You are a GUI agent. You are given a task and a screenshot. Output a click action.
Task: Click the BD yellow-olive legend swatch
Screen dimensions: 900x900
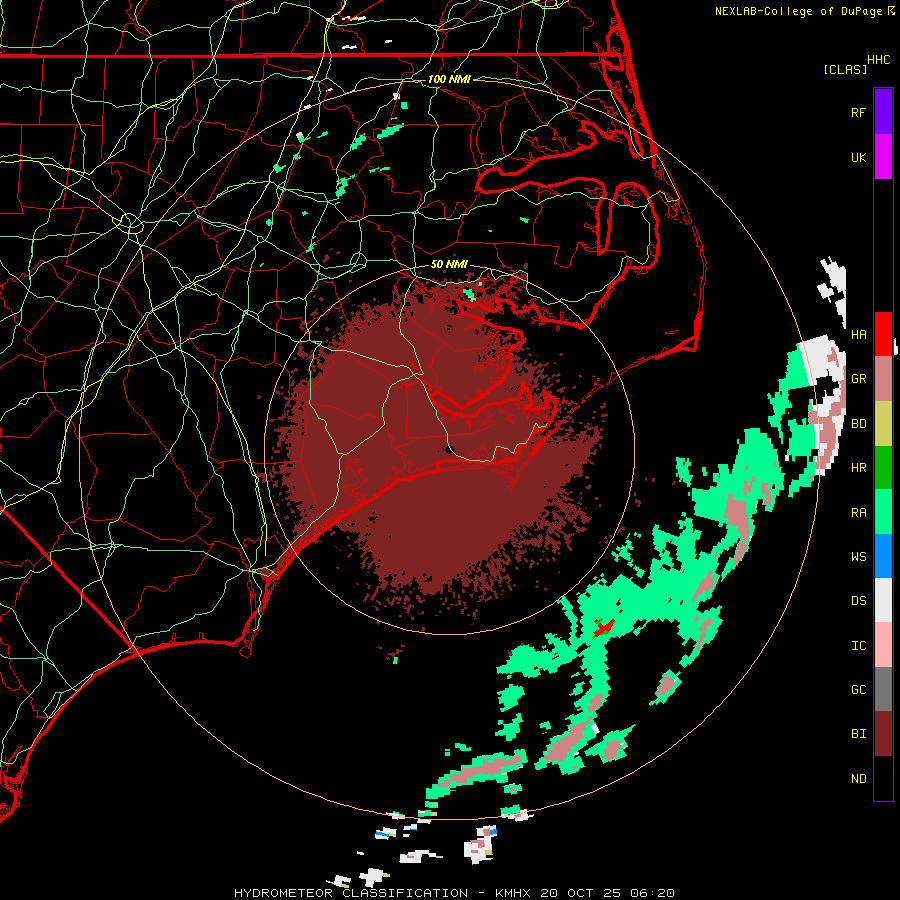pos(883,424)
